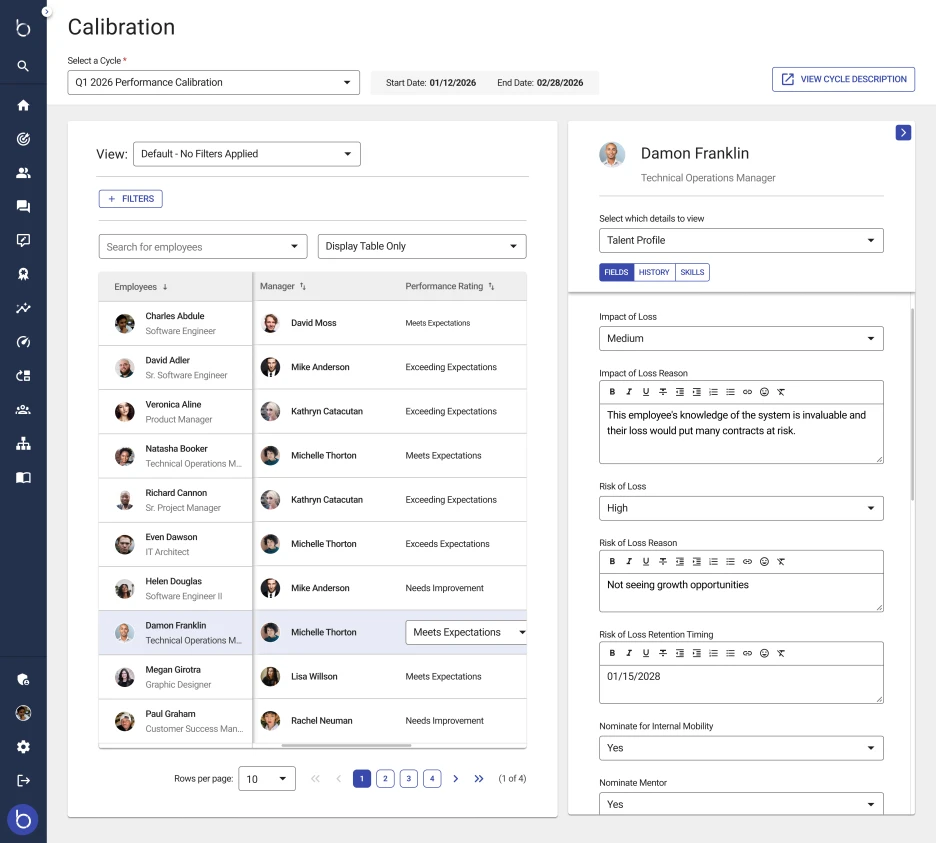This screenshot has width=936, height=843.
Task: Open the emoji picker in the text editor
Action: tap(765, 391)
